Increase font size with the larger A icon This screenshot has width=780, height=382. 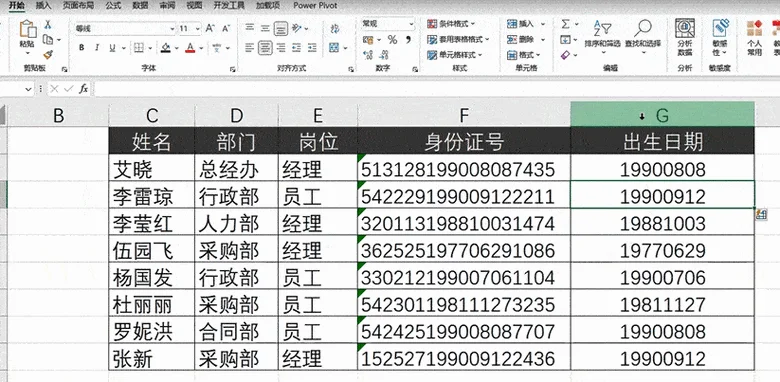pyautogui.click(x=210, y=28)
